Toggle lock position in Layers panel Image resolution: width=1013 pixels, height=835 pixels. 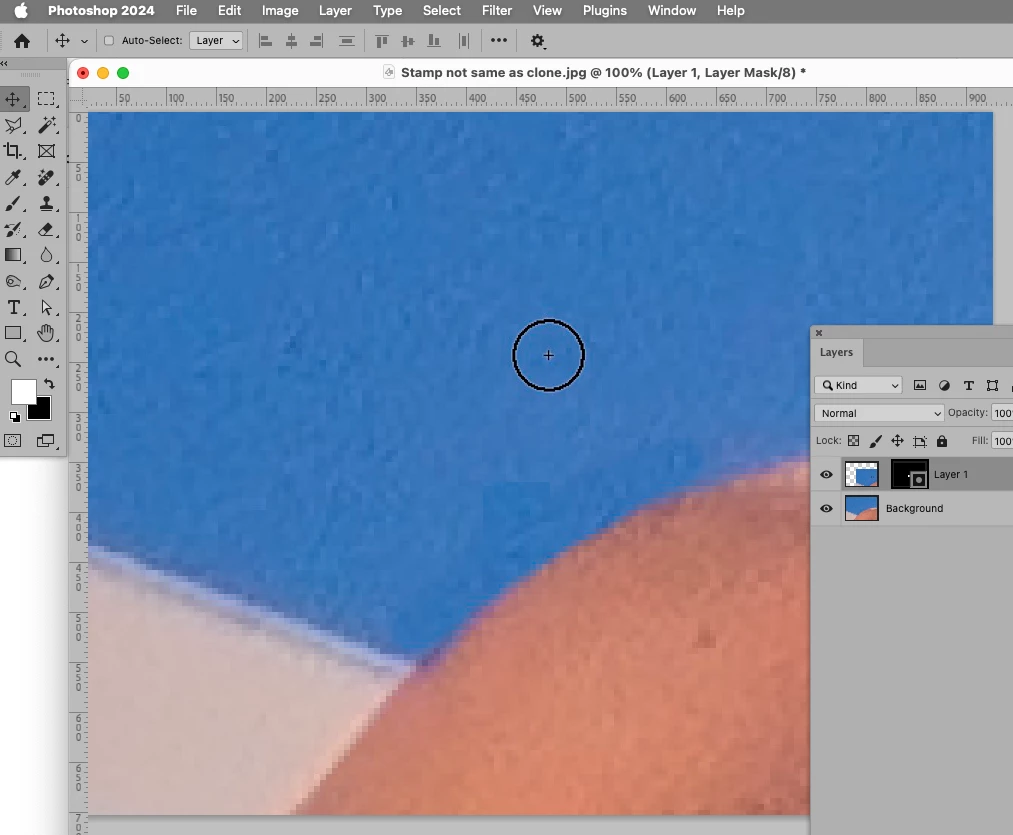click(897, 441)
